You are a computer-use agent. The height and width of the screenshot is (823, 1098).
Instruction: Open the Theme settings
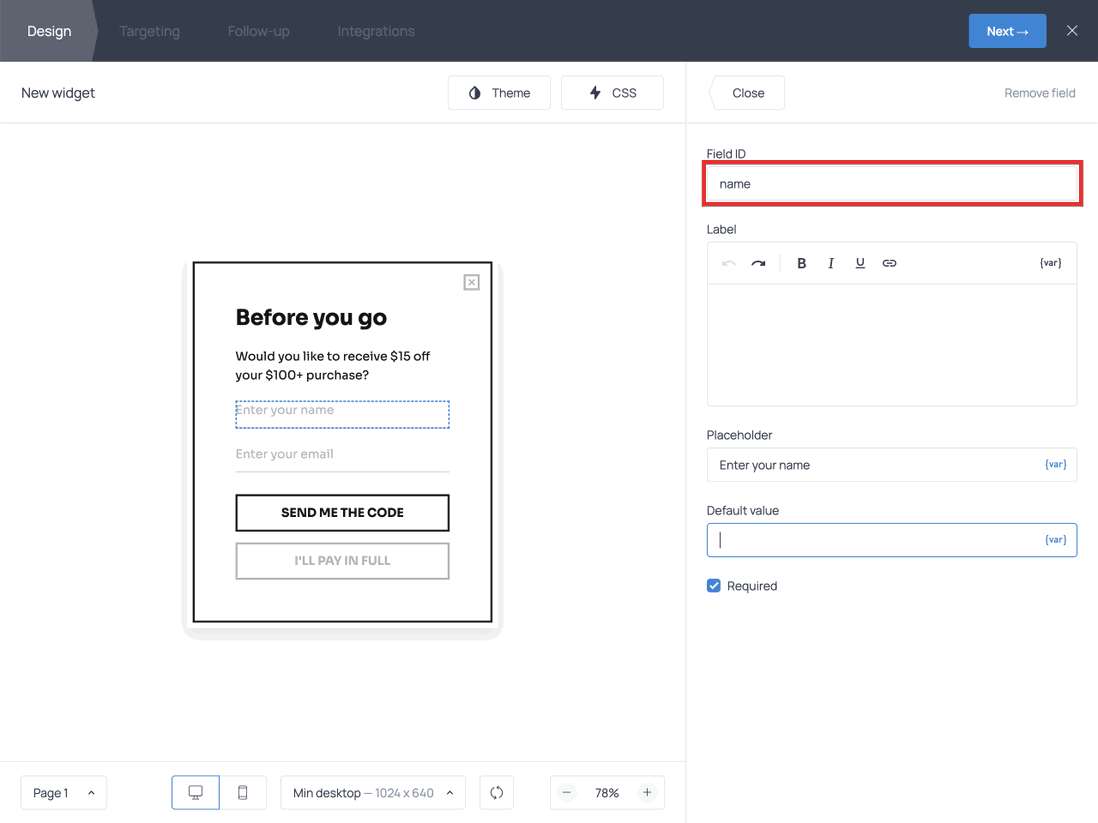(x=499, y=92)
